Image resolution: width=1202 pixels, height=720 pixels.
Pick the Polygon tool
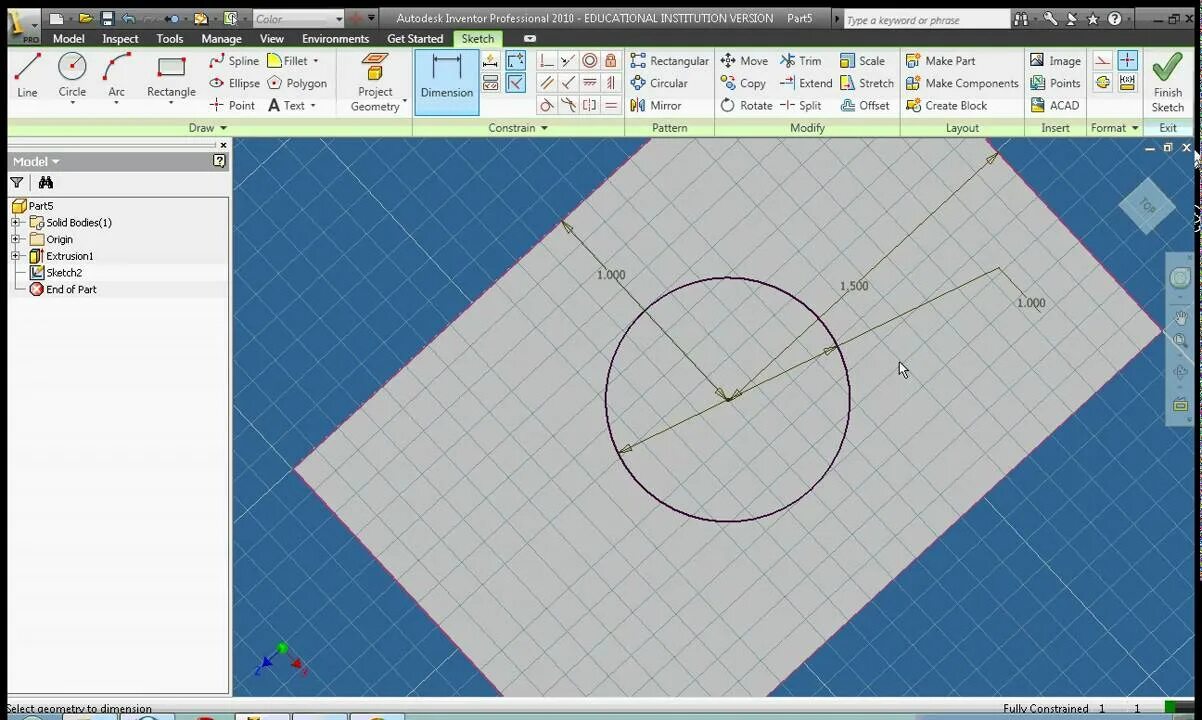pos(297,83)
